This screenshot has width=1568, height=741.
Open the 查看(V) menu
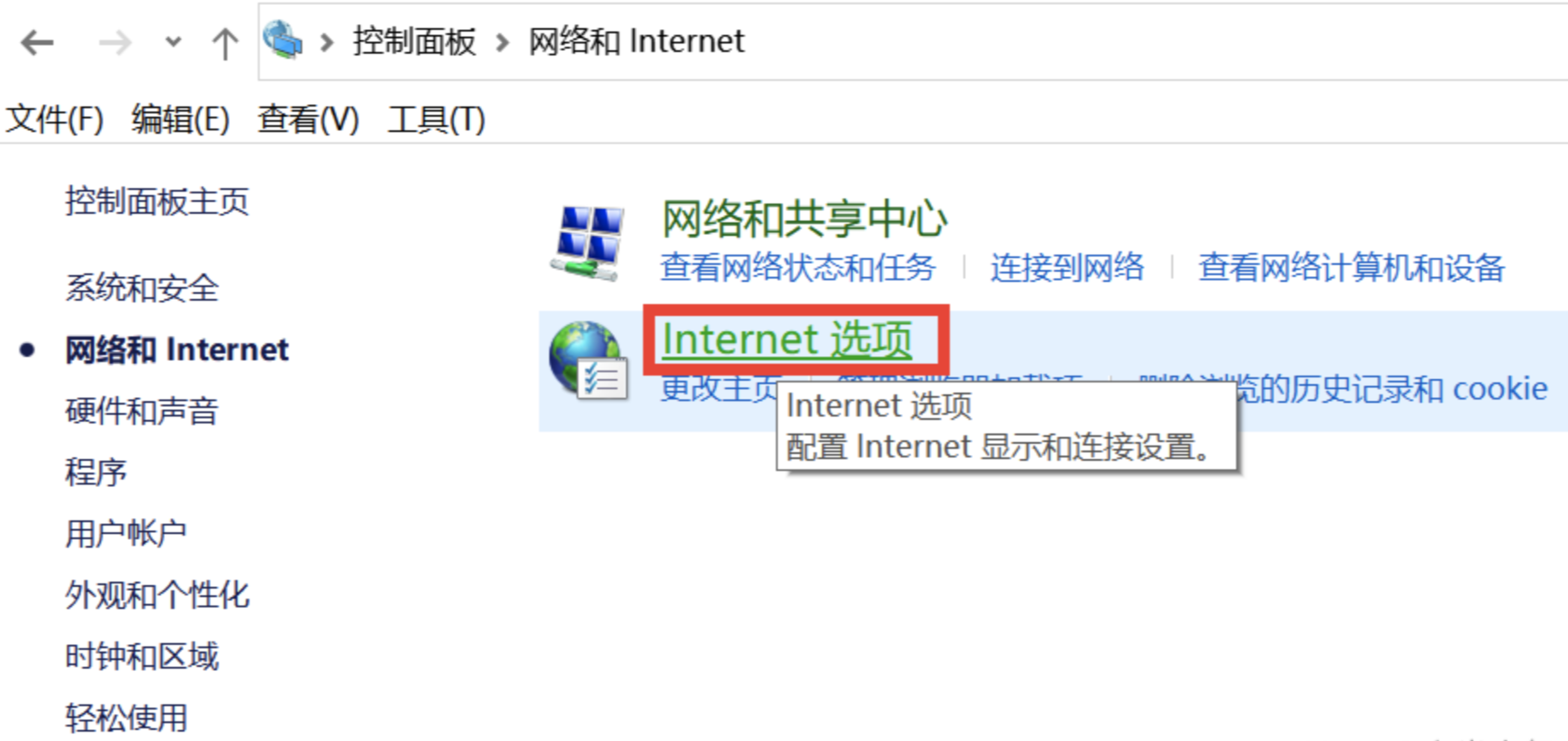308,119
